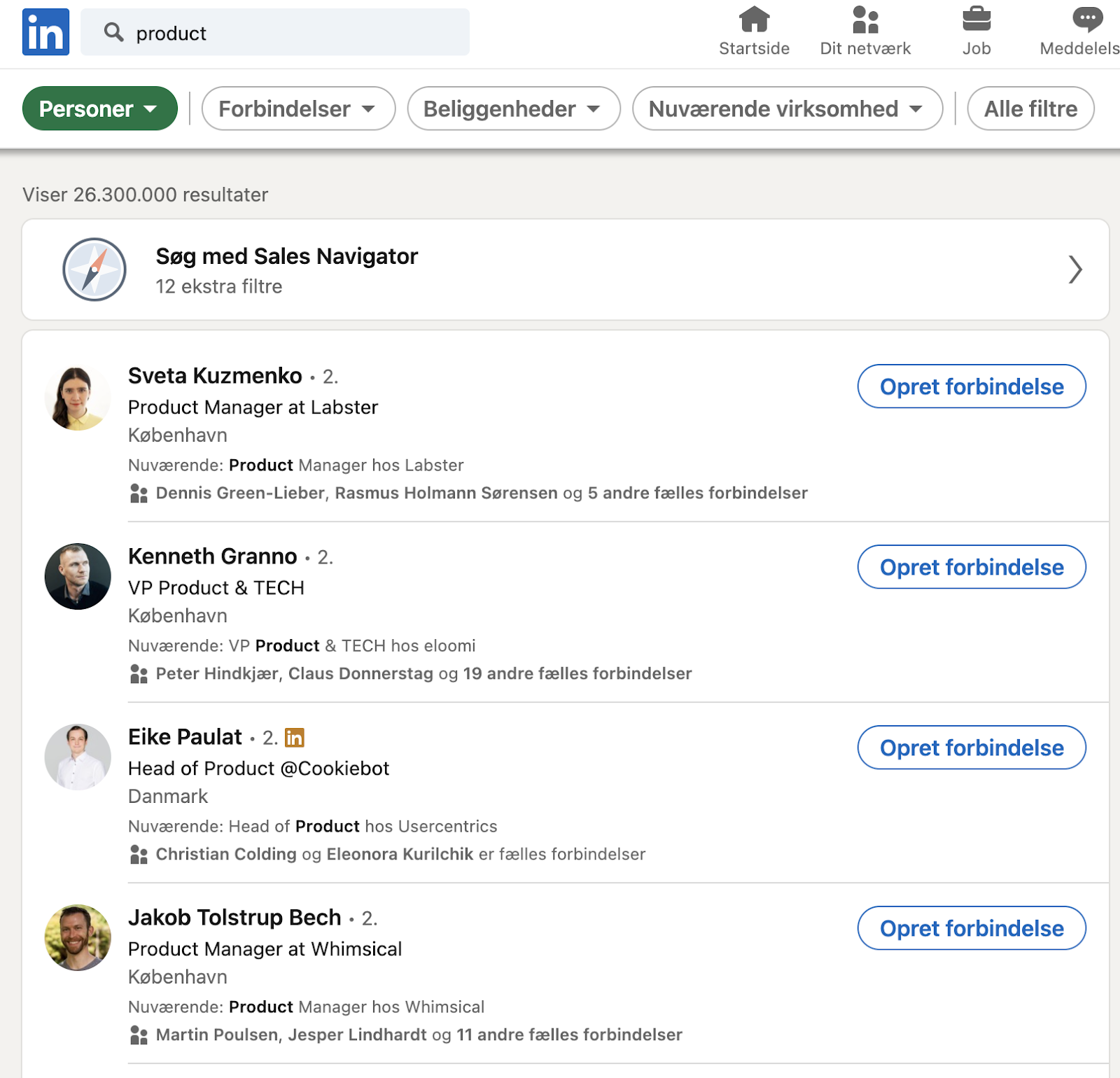Go to Startside home icon
Image resolution: width=1120 pixels, height=1078 pixels.
click(754, 20)
